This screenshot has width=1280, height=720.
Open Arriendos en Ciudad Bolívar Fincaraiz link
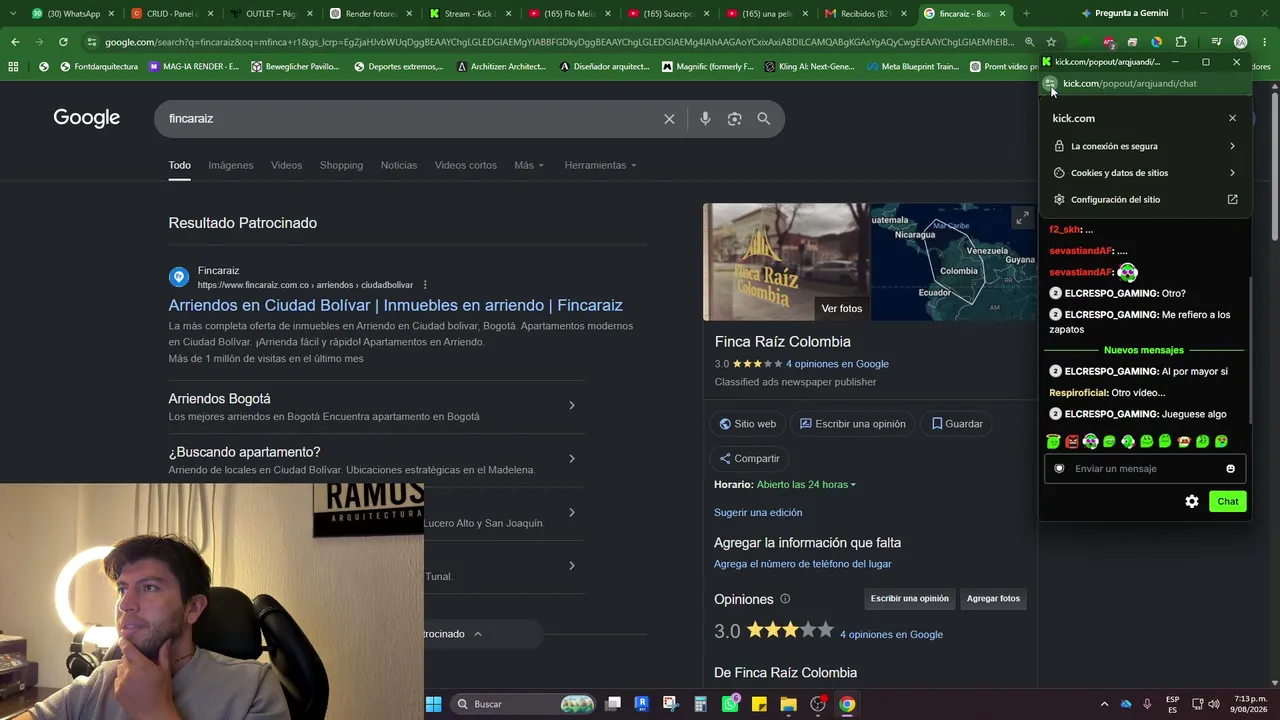(395, 305)
